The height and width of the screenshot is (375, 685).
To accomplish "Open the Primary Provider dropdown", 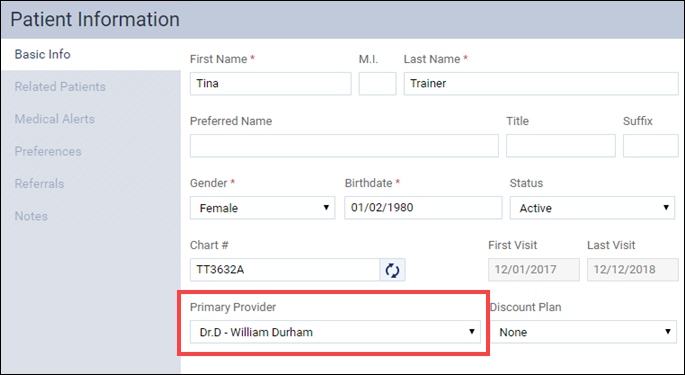I will [335, 332].
